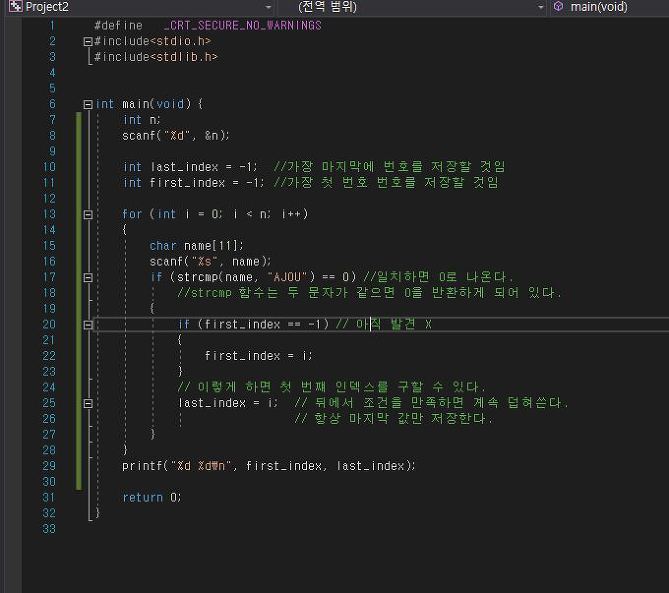
Task: Click the printf statement on line 29
Action: point(269,466)
